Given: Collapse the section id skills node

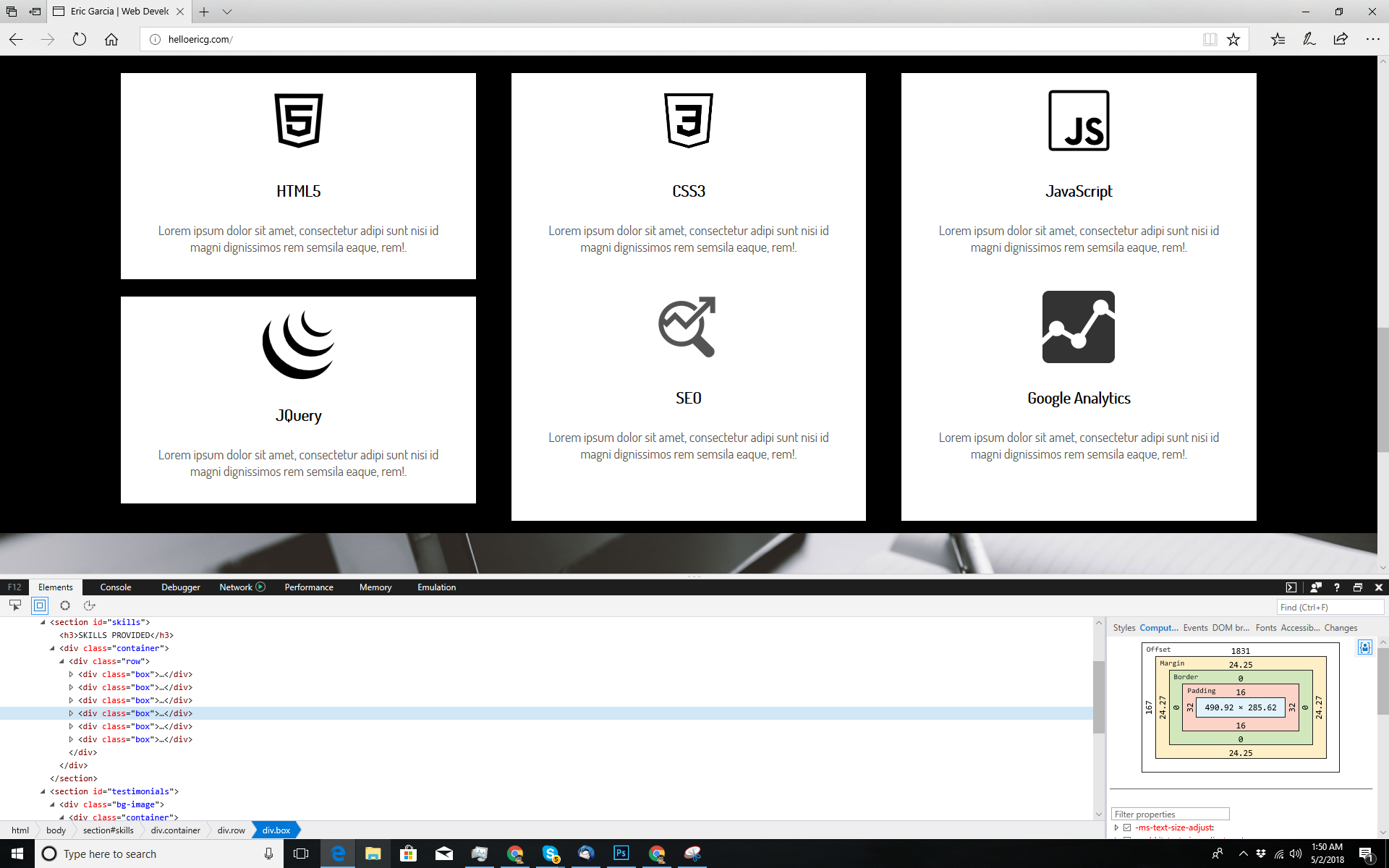Looking at the screenshot, I should pyautogui.click(x=43, y=622).
